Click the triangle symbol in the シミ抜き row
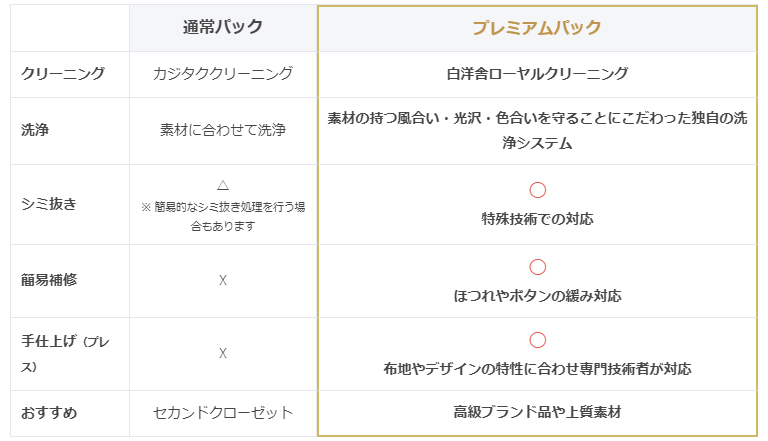The width and height of the screenshot is (768, 441). click(223, 186)
